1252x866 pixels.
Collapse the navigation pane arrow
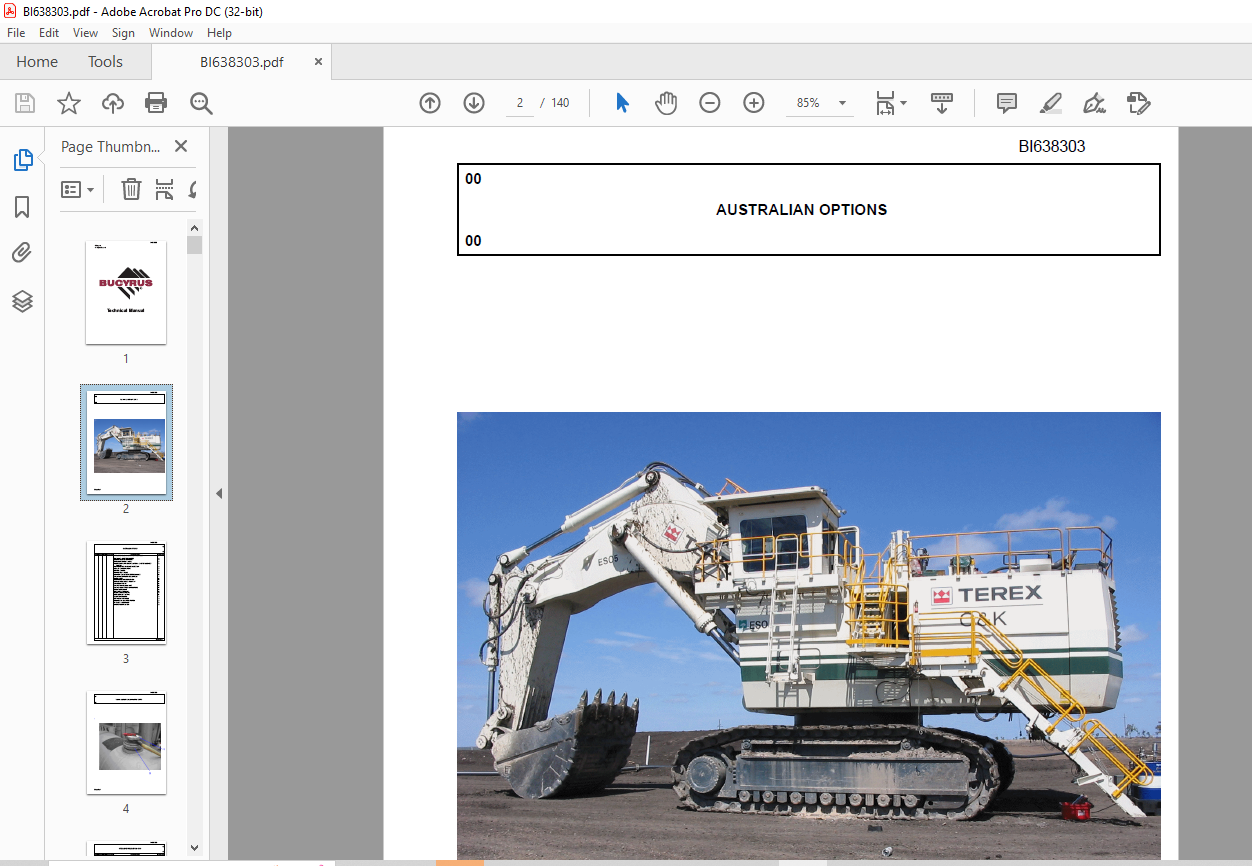219,493
